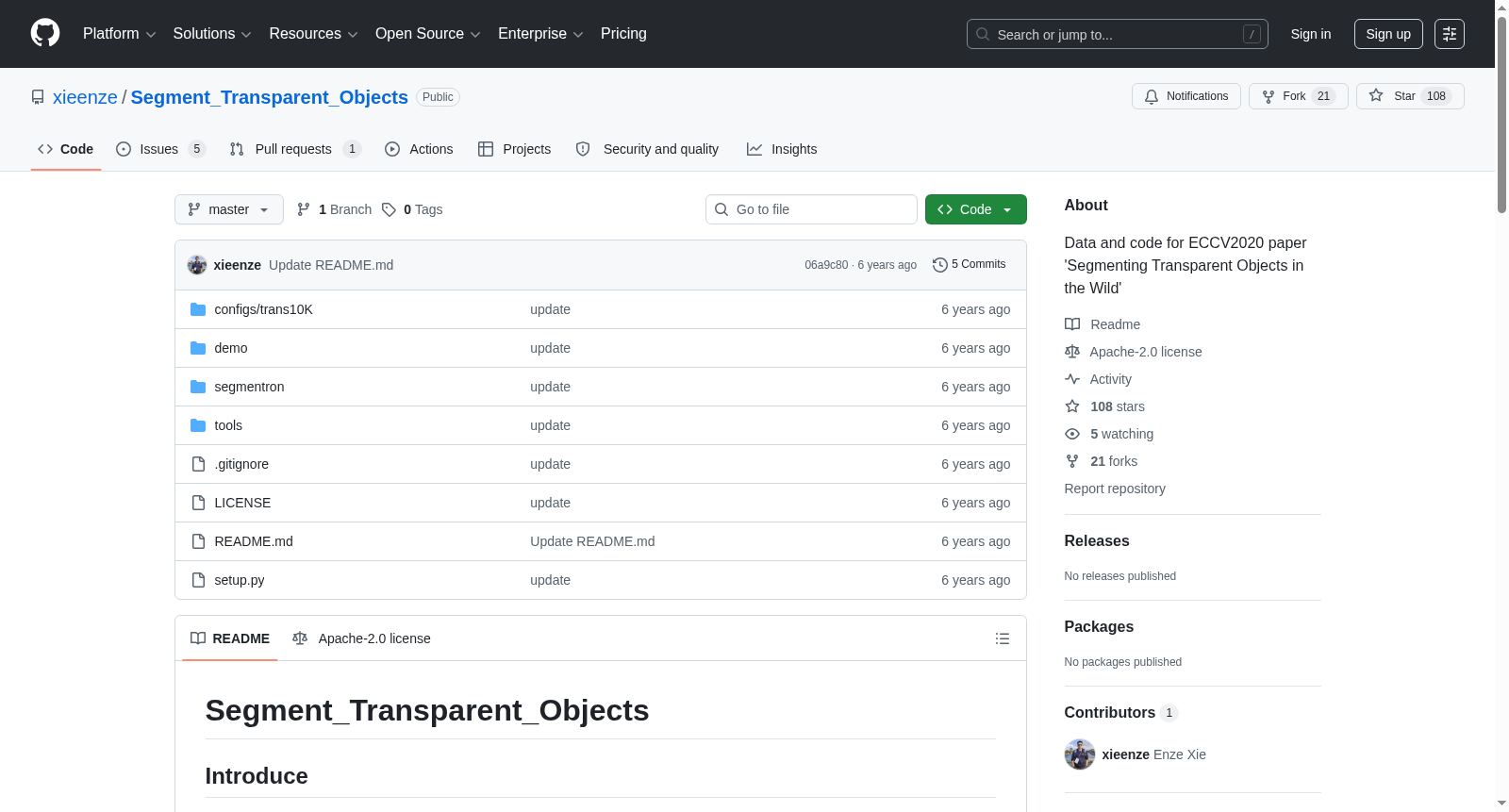The image size is (1509, 812).
Task: Click the Sign up button
Action: 1388,34
